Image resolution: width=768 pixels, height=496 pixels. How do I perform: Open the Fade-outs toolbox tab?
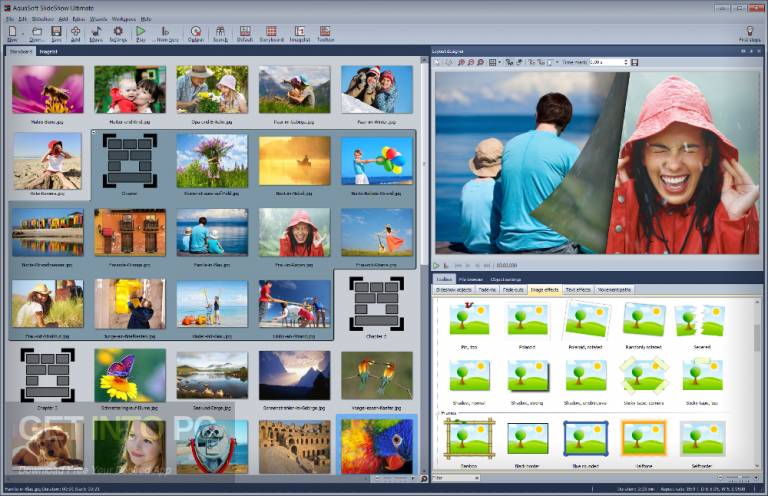513,290
